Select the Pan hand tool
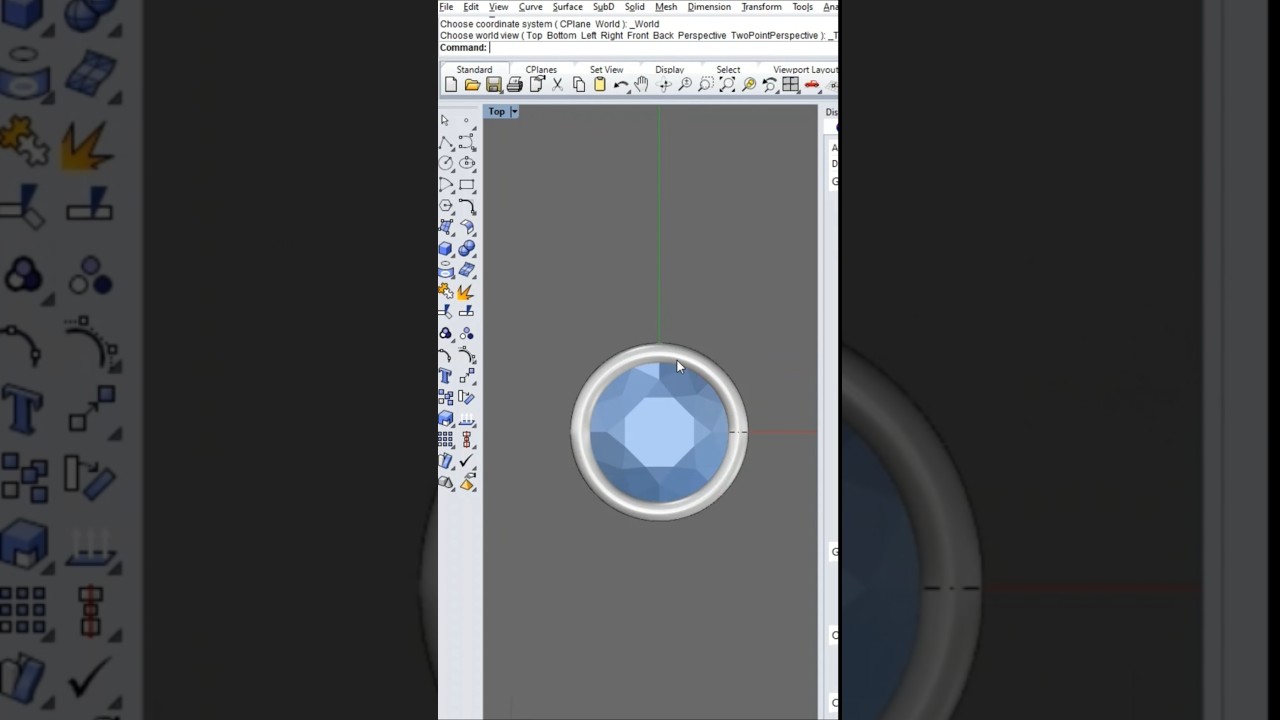This screenshot has height=720, width=1280. (x=642, y=85)
